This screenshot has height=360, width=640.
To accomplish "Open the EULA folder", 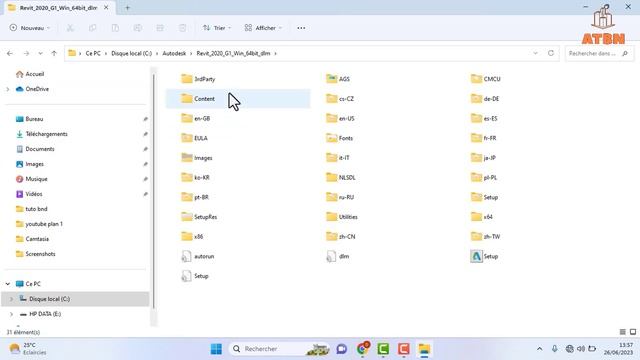I will (x=194, y=138).
